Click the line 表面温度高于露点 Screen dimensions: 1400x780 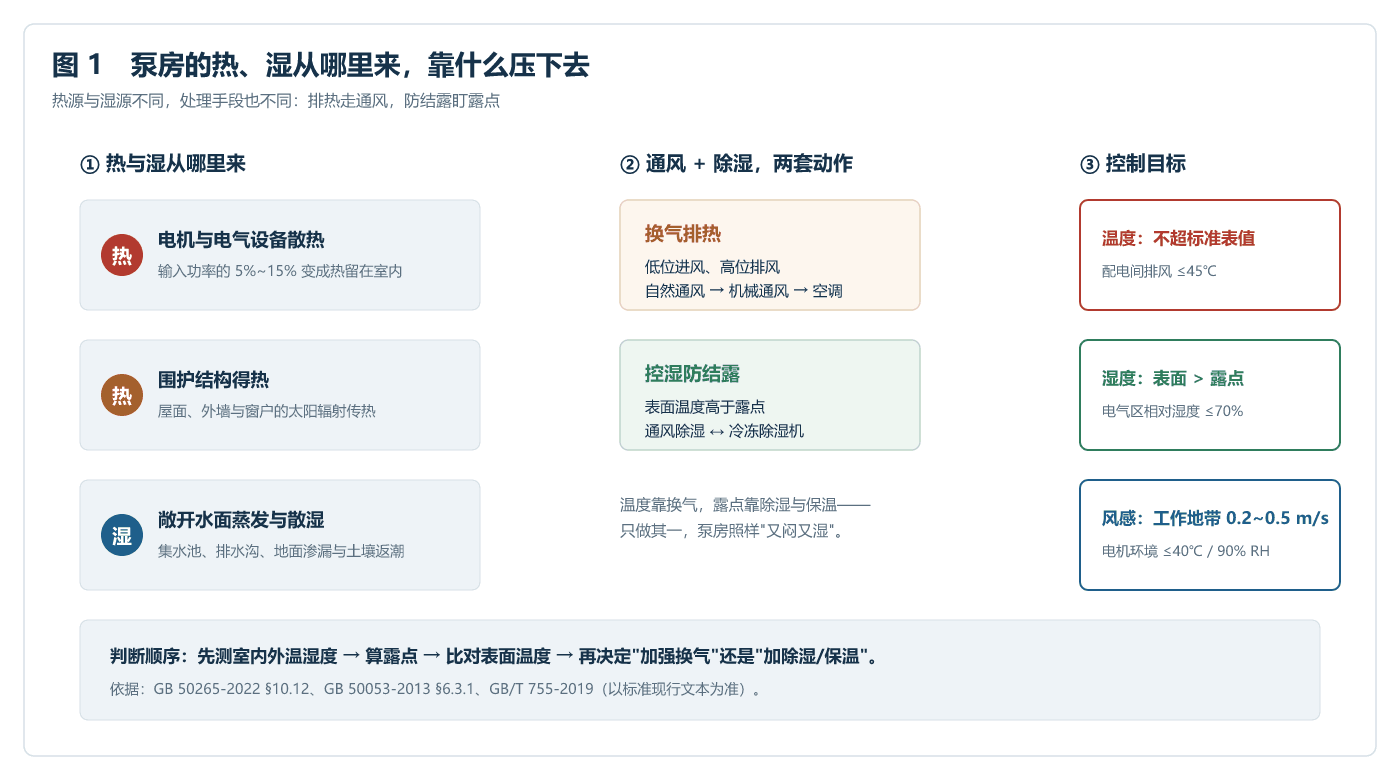[705, 407]
